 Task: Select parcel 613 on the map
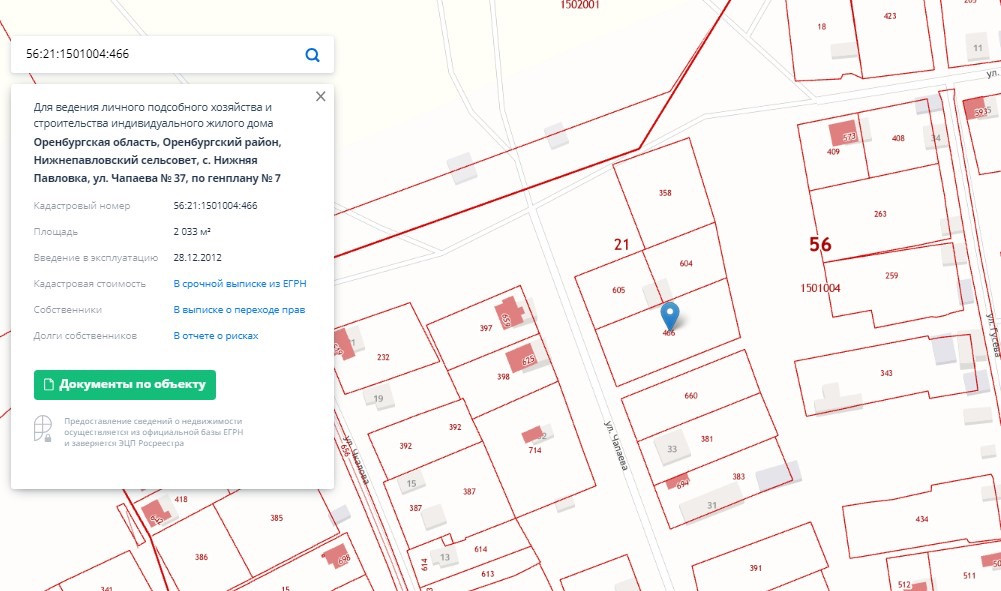[x=487, y=574]
